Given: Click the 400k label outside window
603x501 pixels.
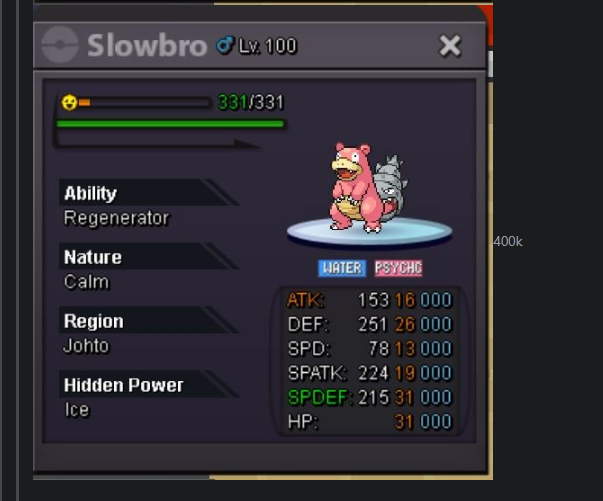Looking at the screenshot, I should click(x=508, y=241).
